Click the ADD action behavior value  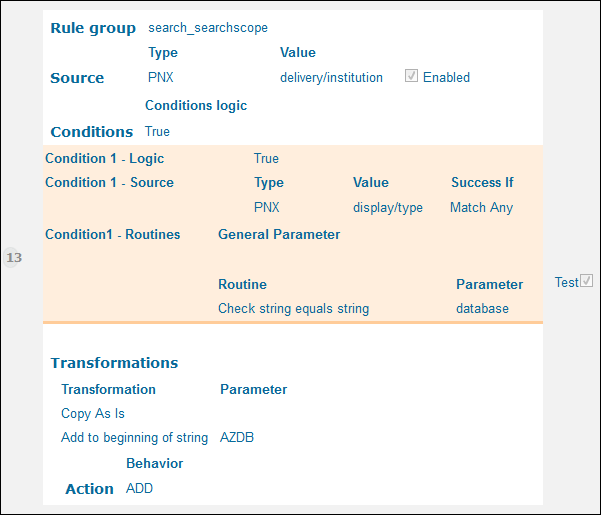pyautogui.click(x=139, y=488)
